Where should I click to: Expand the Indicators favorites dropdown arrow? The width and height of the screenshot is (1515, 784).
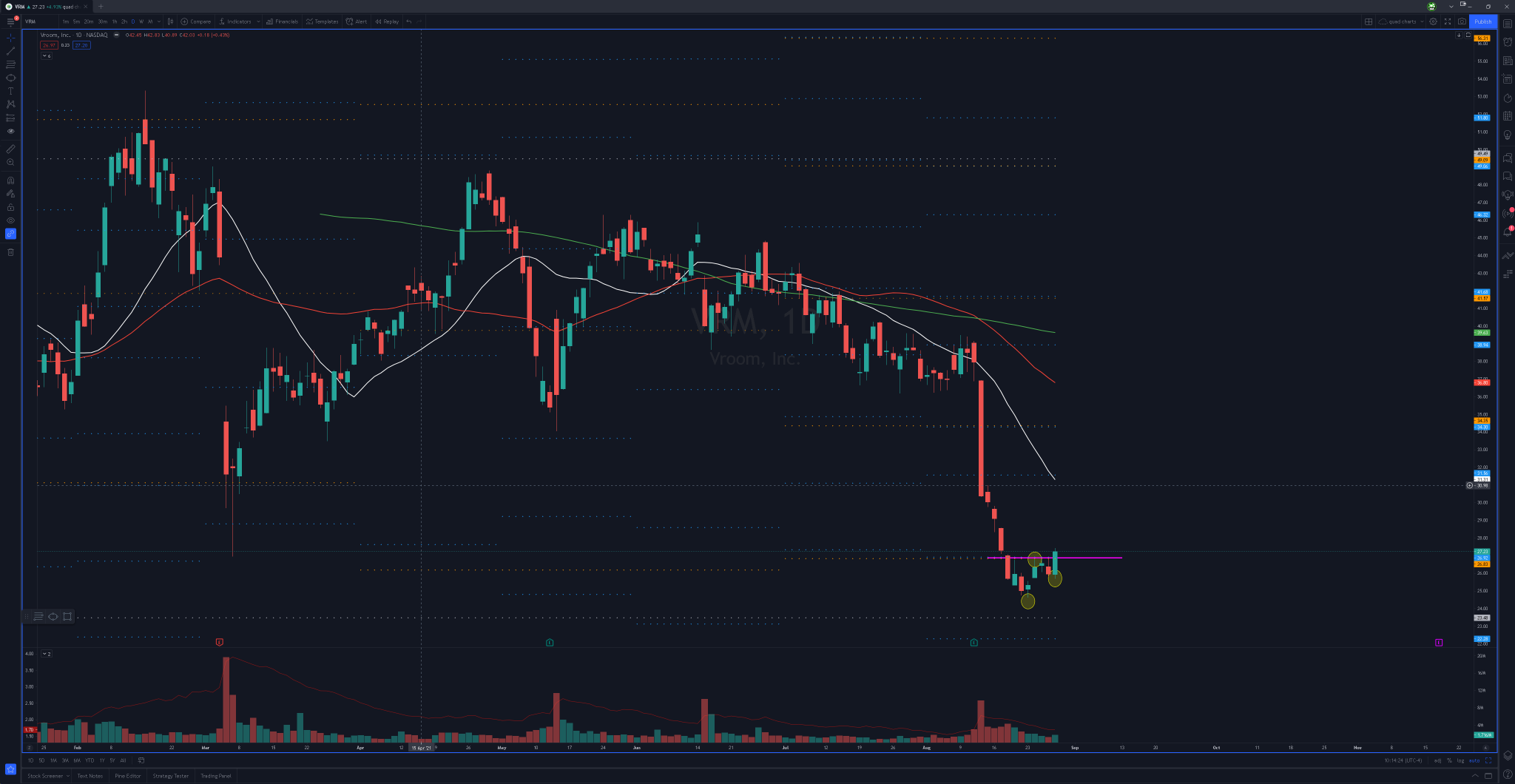(x=258, y=21)
